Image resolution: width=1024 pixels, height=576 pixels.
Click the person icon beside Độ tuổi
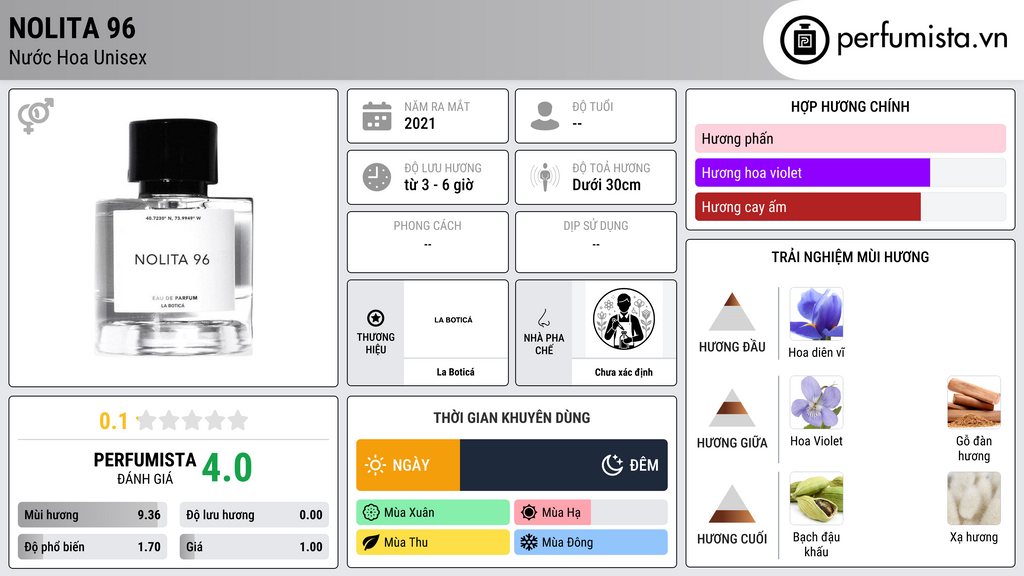tap(545, 116)
